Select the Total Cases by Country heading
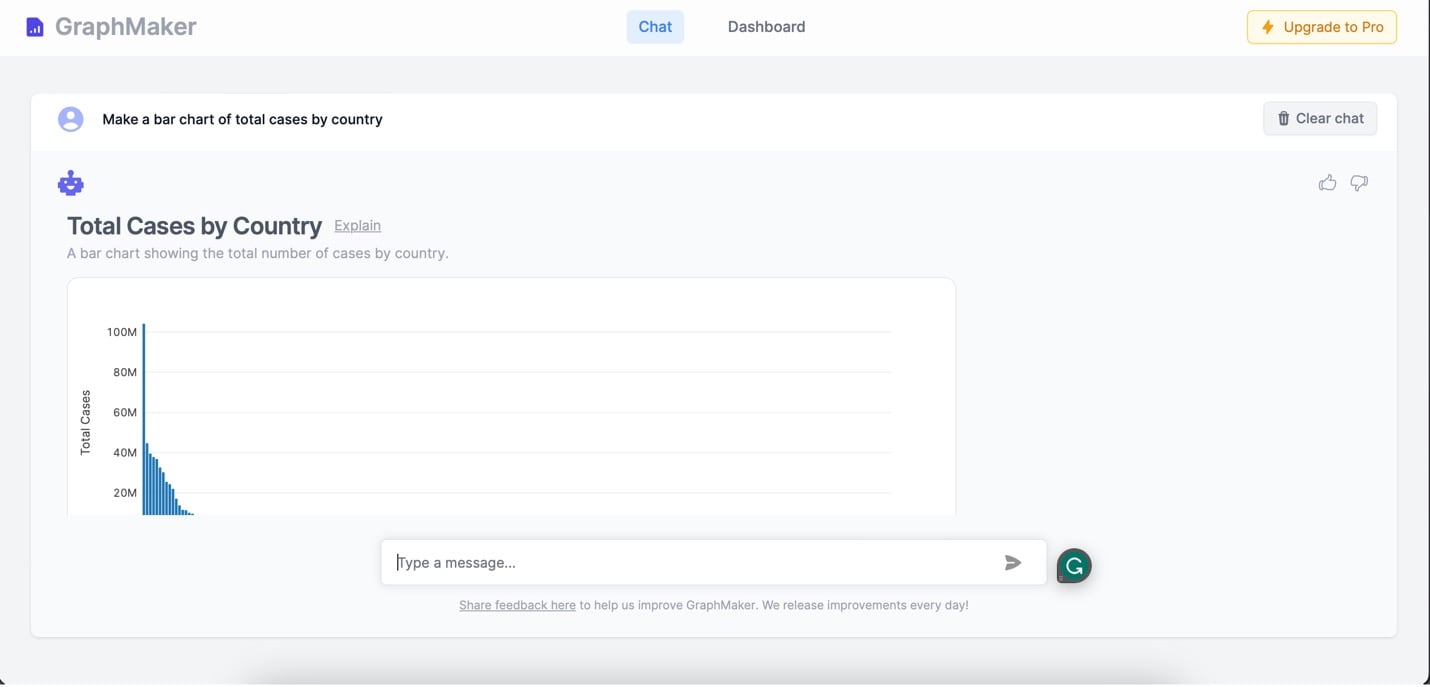 click(194, 226)
